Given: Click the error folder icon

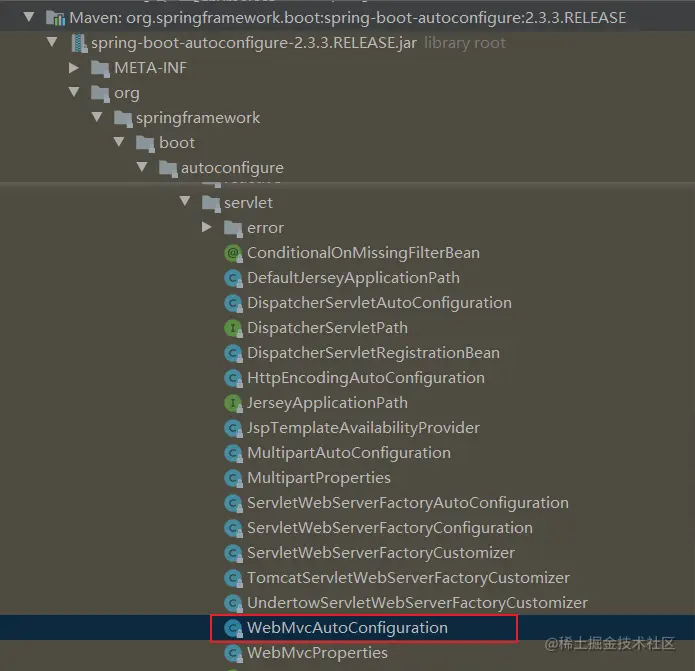Looking at the screenshot, I should pos(233,229).
